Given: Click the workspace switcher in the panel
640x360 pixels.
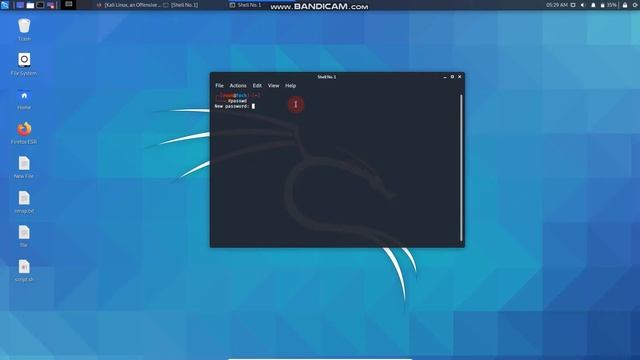Looking at the screenshot, I should pyautogui.click(x=69, y=5).
